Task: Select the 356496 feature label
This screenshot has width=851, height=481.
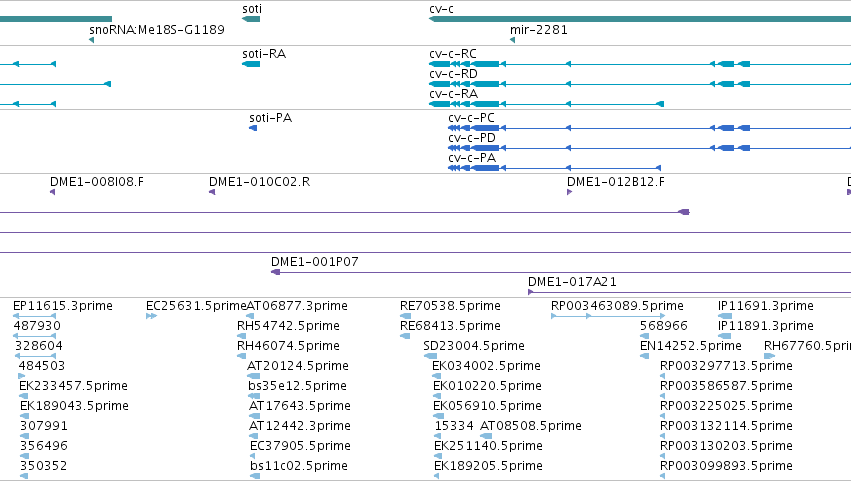Action: point(44,446)
